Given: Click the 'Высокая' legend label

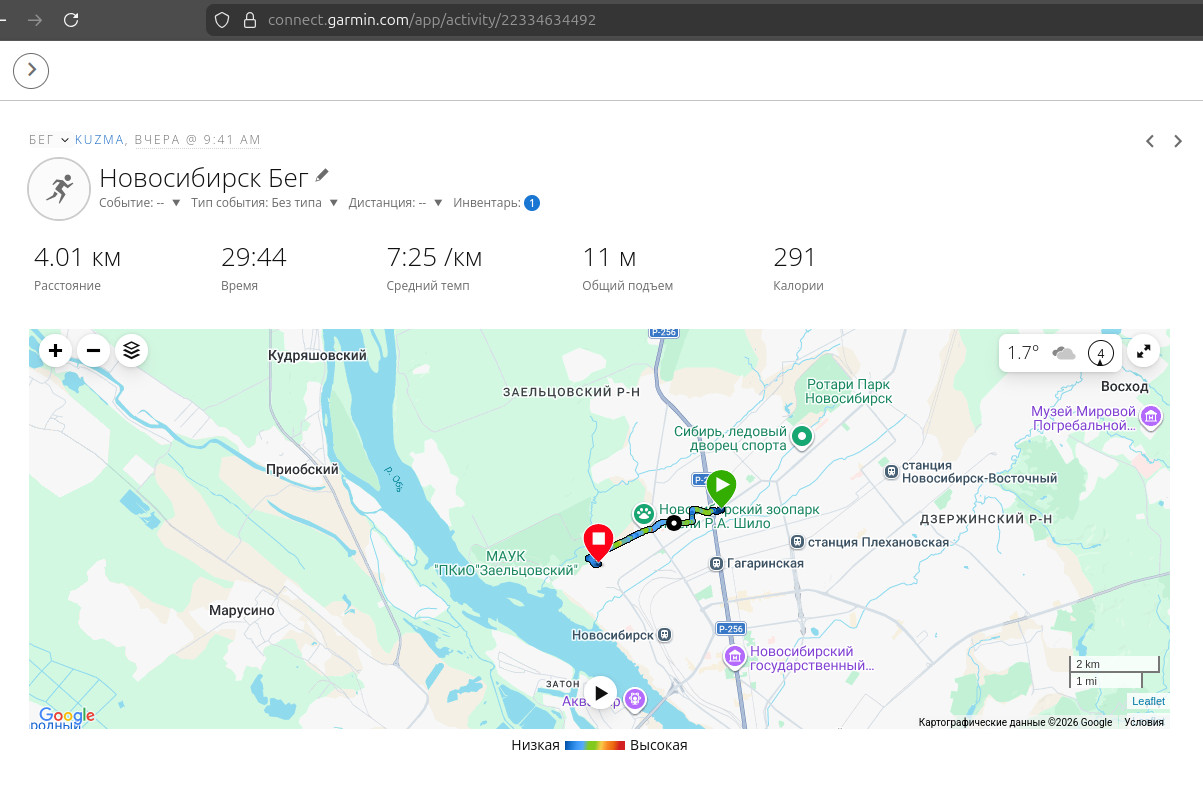Looking at the screenshot, I should pos(659,746).
